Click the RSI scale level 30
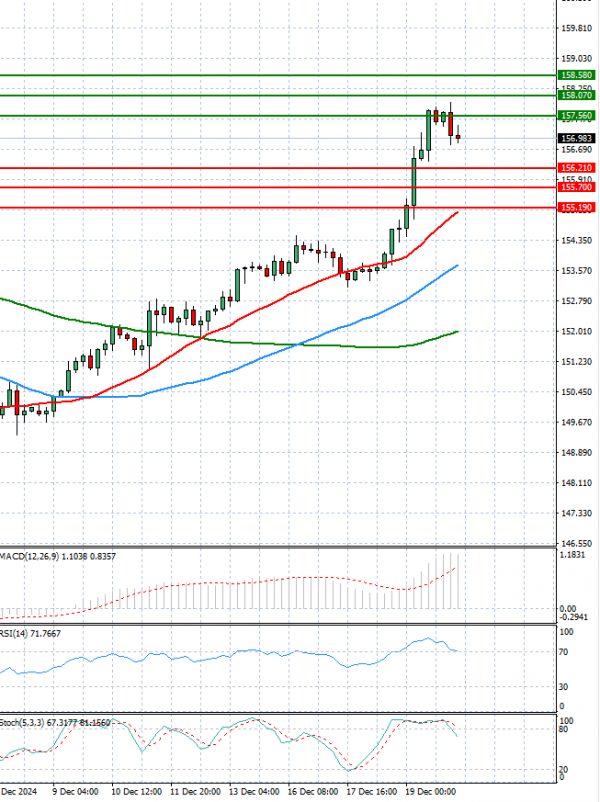 click(563, 687)
